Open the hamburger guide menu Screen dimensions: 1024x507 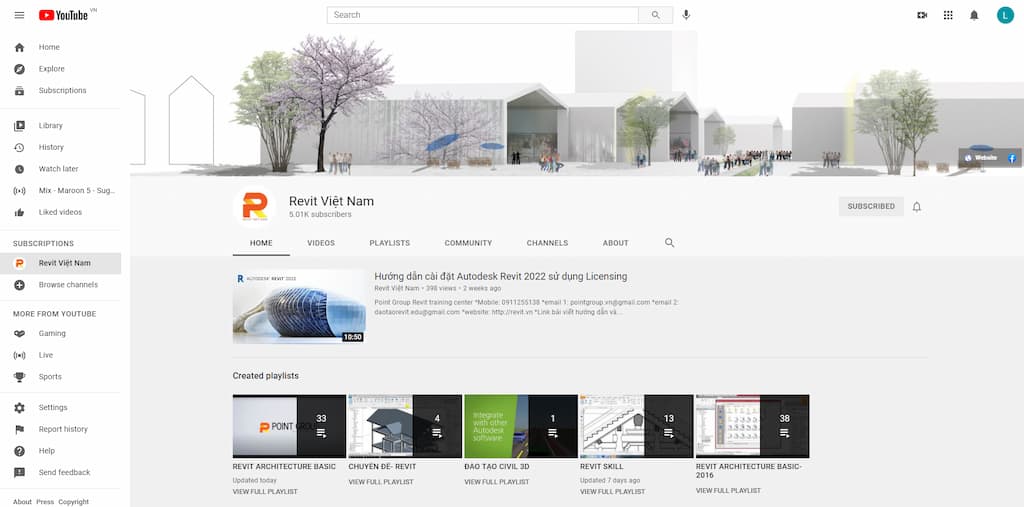[19, 15]
